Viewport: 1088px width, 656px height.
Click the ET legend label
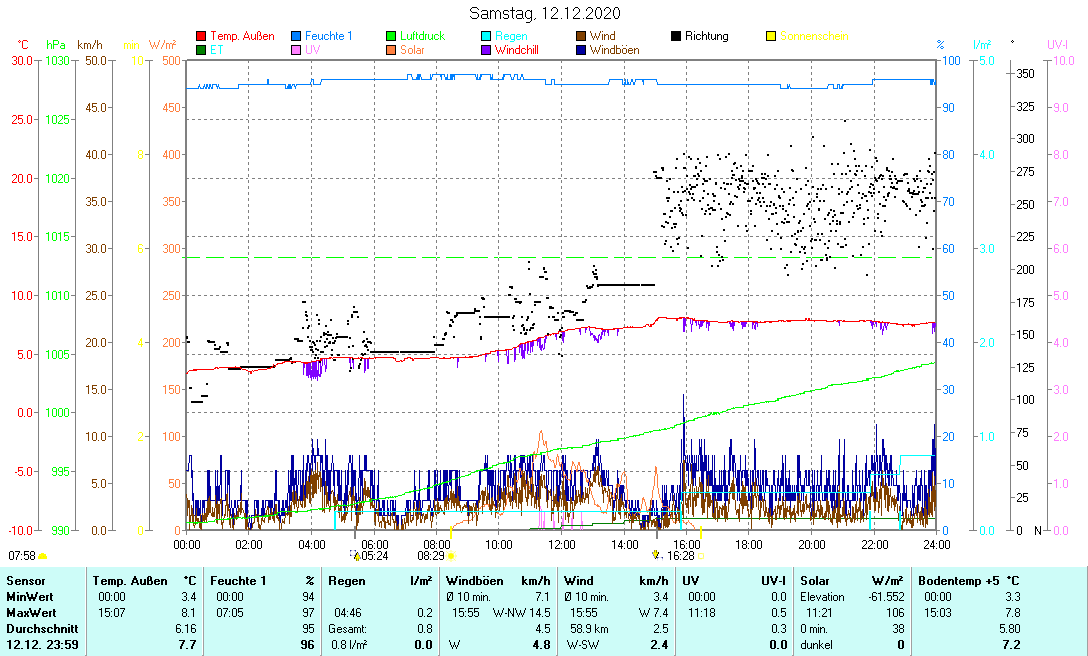(x=217, y=49)
